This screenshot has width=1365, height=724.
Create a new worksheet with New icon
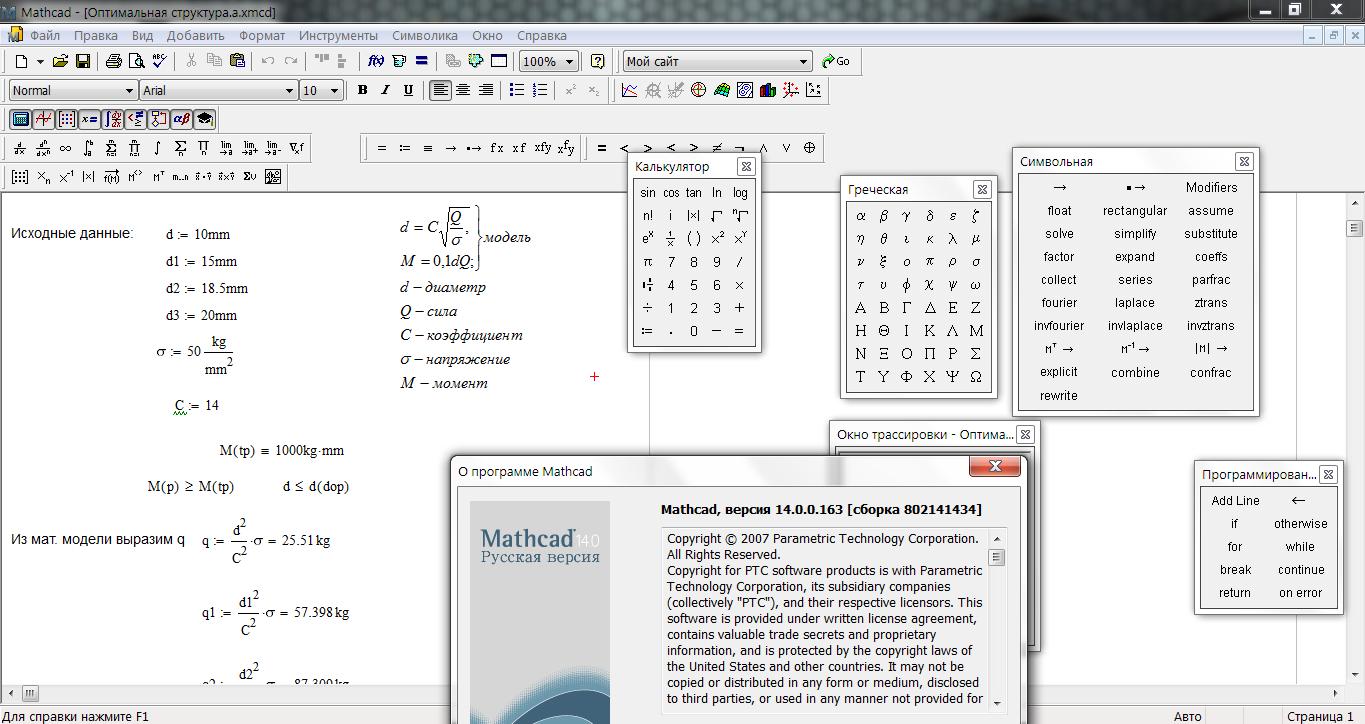point(21,61)
